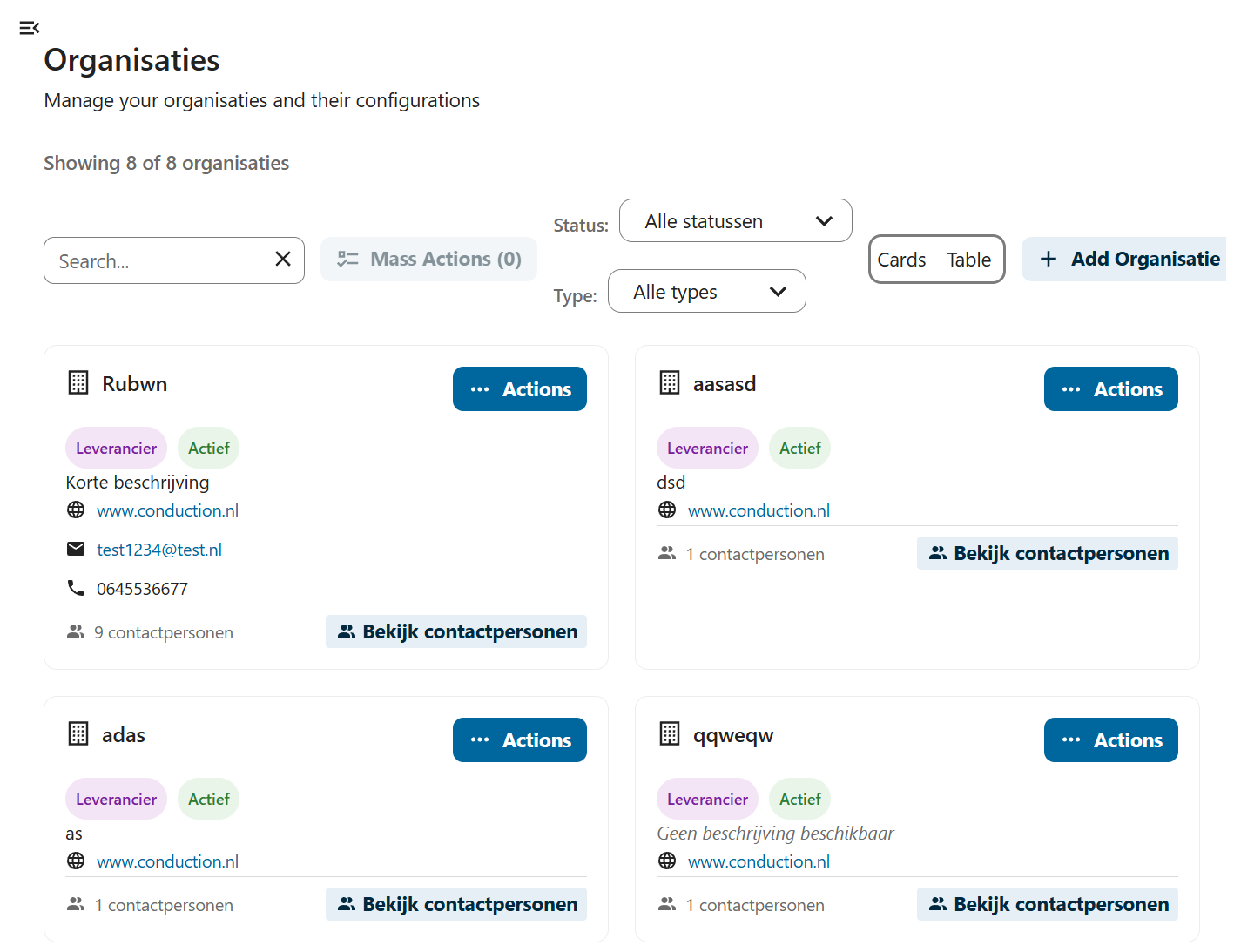Open Actions menu for qqweqw
Screen dimensions: 1234x952
click(1110, 740)
